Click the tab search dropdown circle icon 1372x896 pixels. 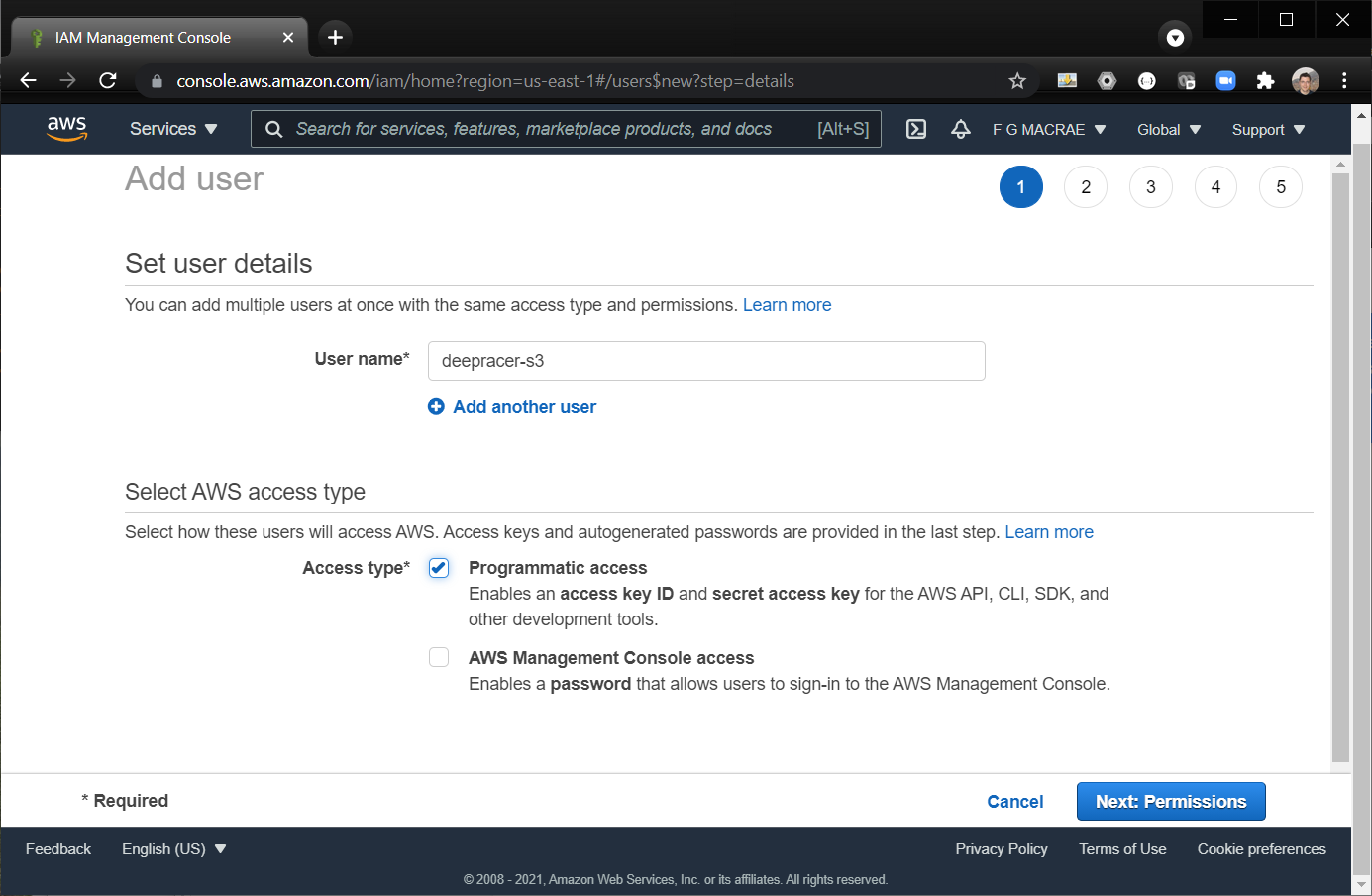(1175, 38)
